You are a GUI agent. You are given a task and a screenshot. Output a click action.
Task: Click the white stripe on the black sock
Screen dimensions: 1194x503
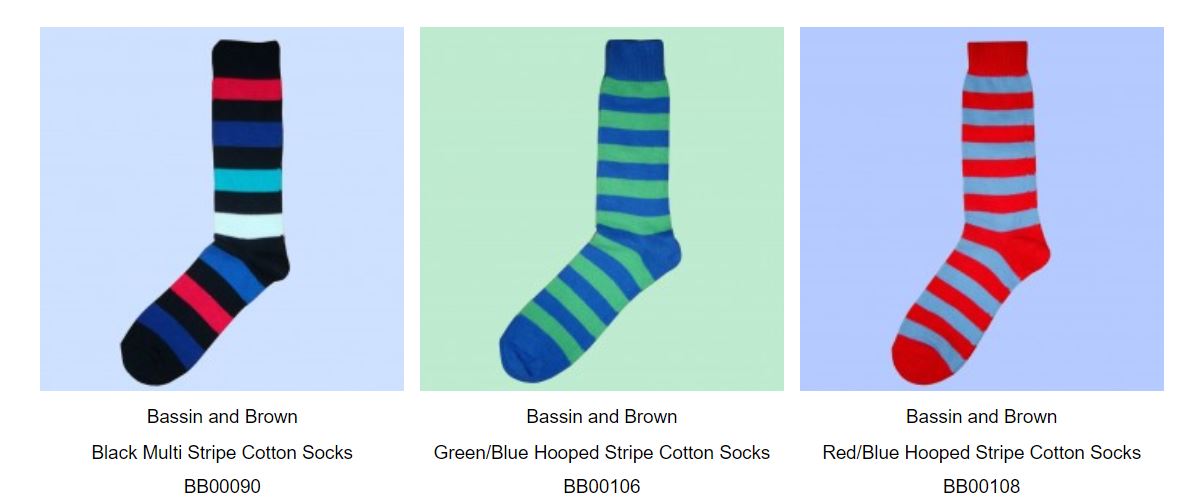[247, 225]
